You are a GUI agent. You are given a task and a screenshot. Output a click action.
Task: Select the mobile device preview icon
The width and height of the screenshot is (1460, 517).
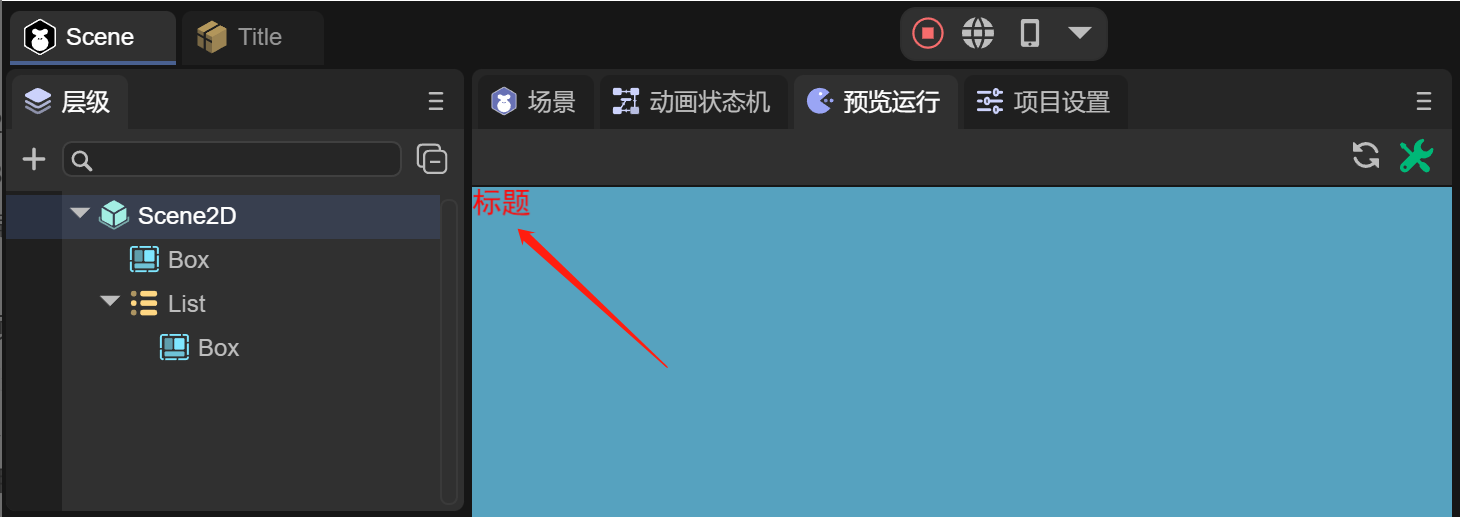[x=1030, y=34]
